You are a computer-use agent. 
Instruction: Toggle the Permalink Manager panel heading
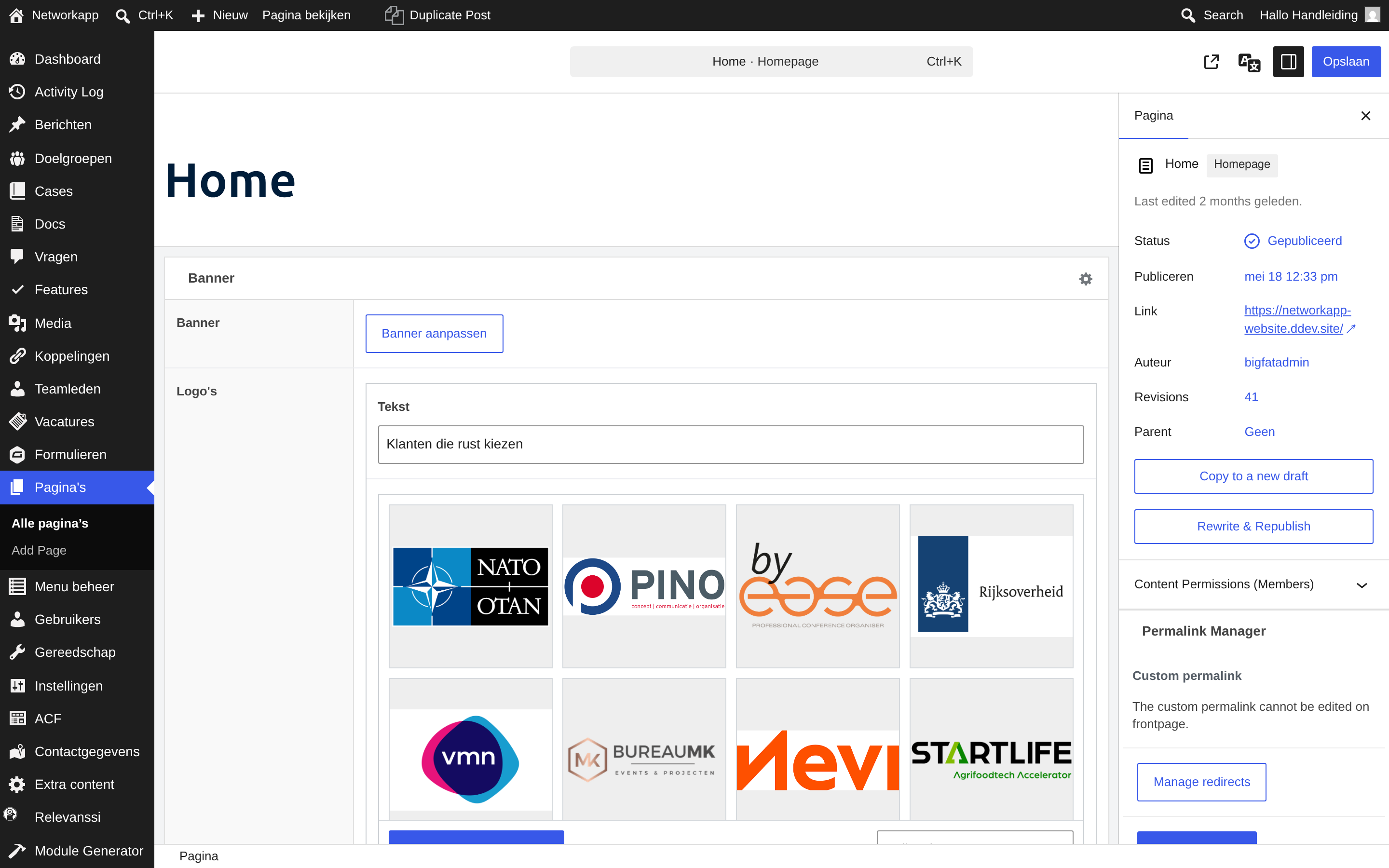(x=1204, y=631)
